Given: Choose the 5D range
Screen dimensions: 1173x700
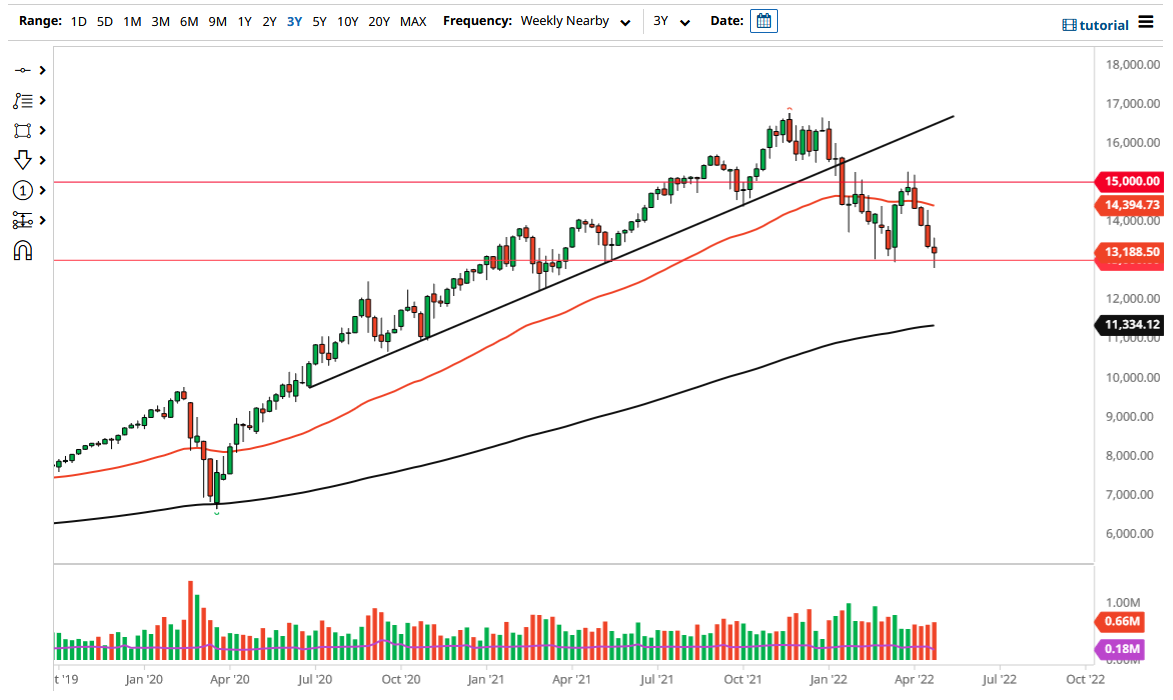Looking at the screenshot, I should tap(105, 21).
